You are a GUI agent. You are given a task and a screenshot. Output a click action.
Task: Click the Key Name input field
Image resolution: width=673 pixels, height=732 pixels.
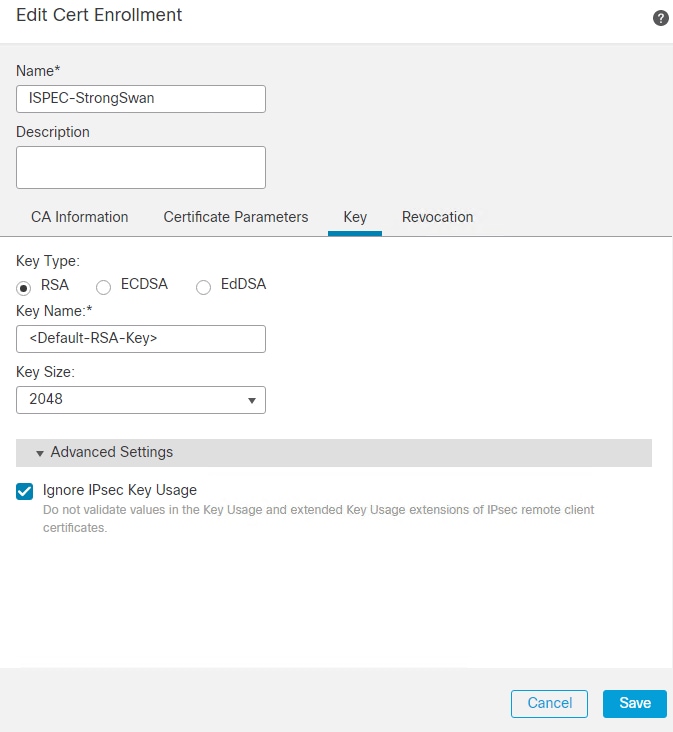[140, 338]
